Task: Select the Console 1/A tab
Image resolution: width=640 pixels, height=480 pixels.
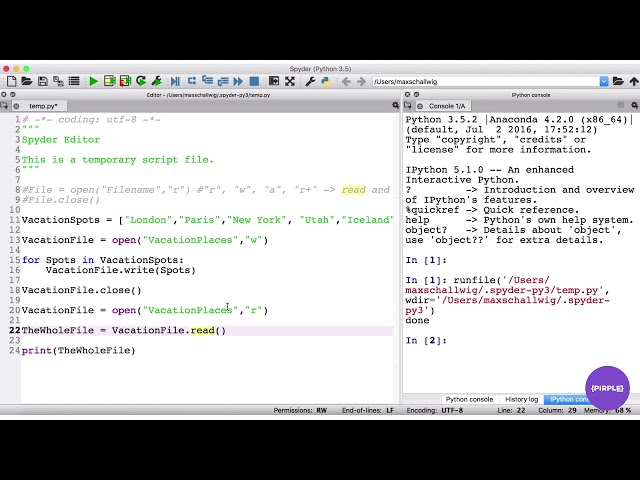Action: pyautogui.click(x=447, y=106)
